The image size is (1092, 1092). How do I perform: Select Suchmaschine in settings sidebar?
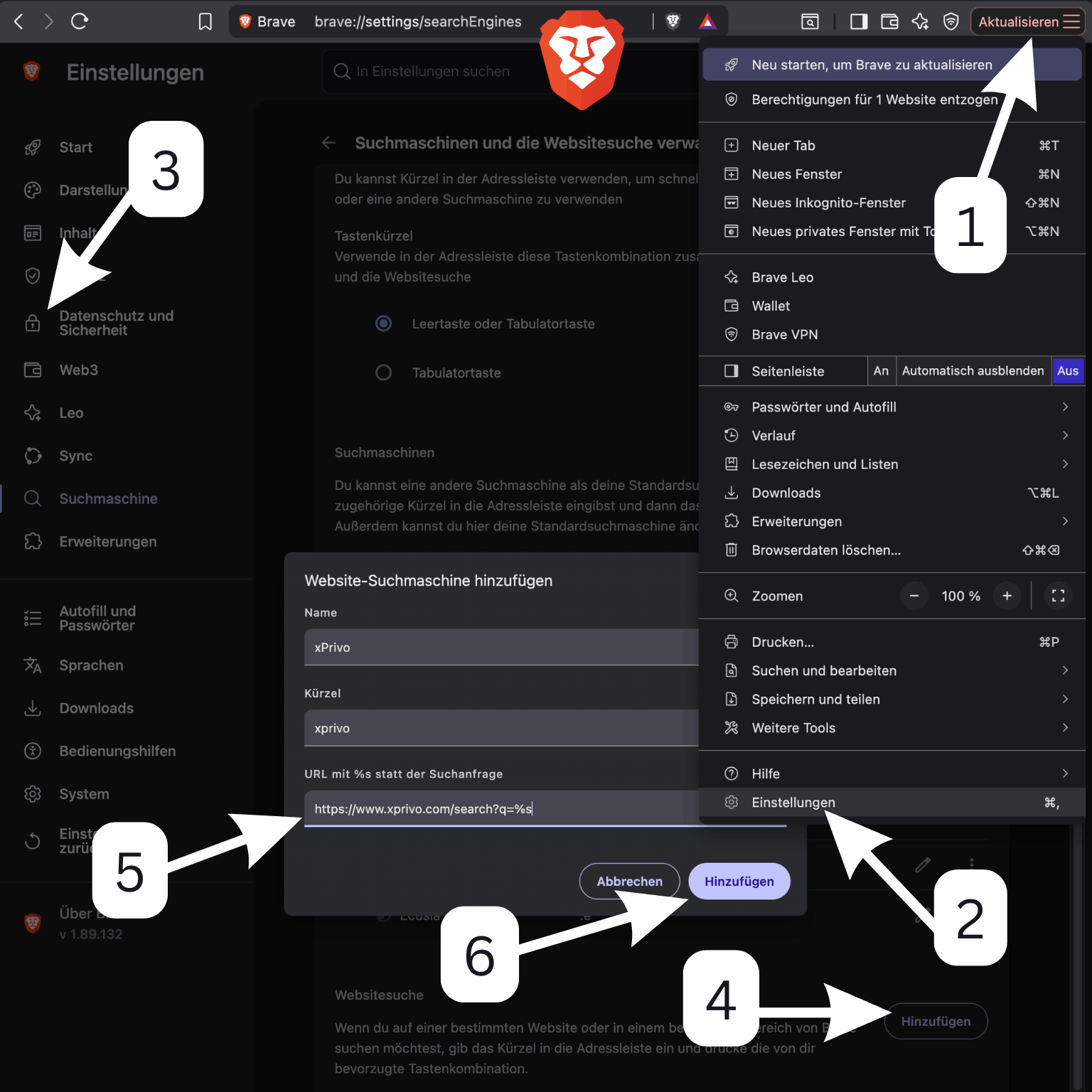[x=108, y=498]
